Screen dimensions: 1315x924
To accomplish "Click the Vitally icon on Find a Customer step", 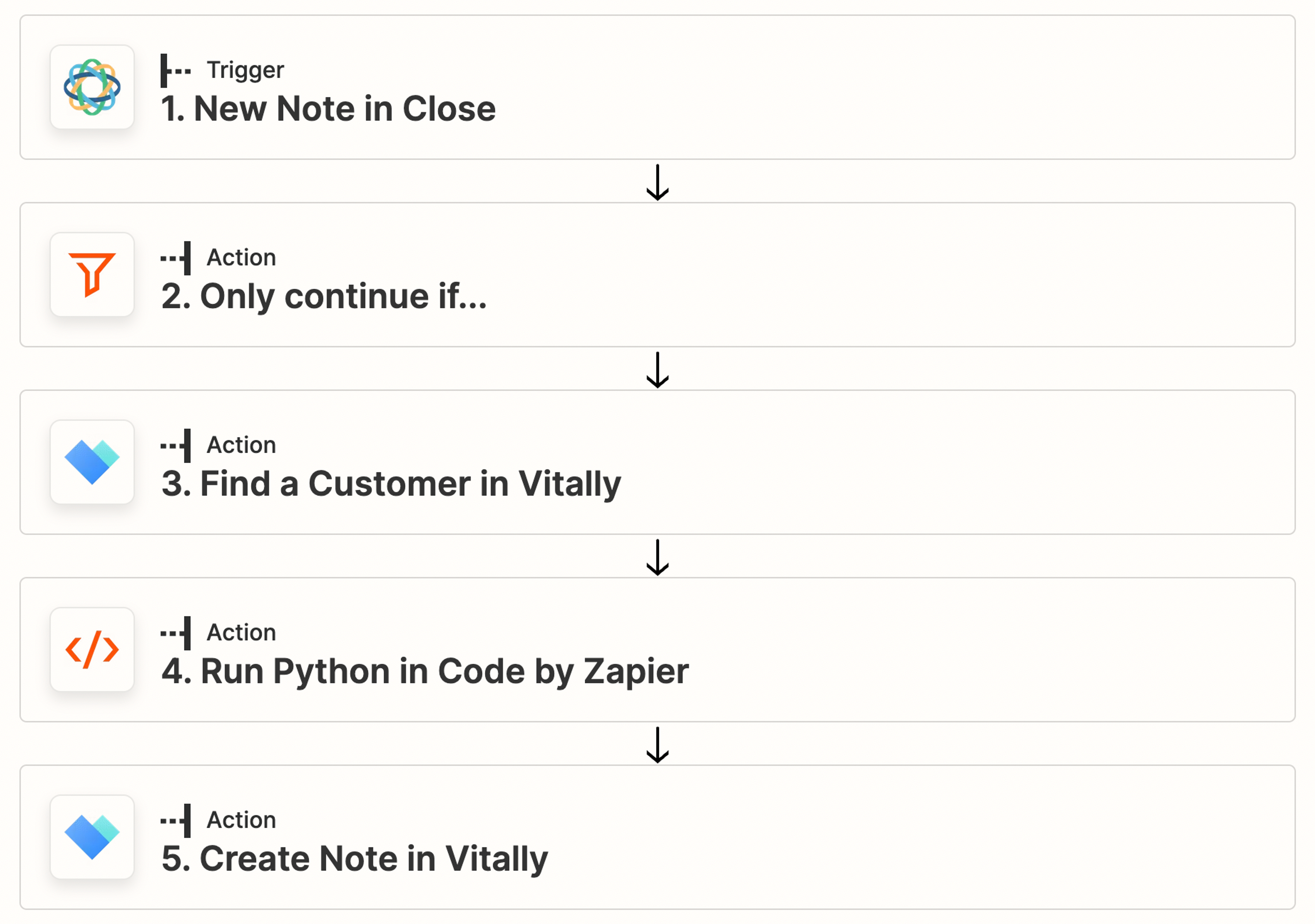I will 92,462.
